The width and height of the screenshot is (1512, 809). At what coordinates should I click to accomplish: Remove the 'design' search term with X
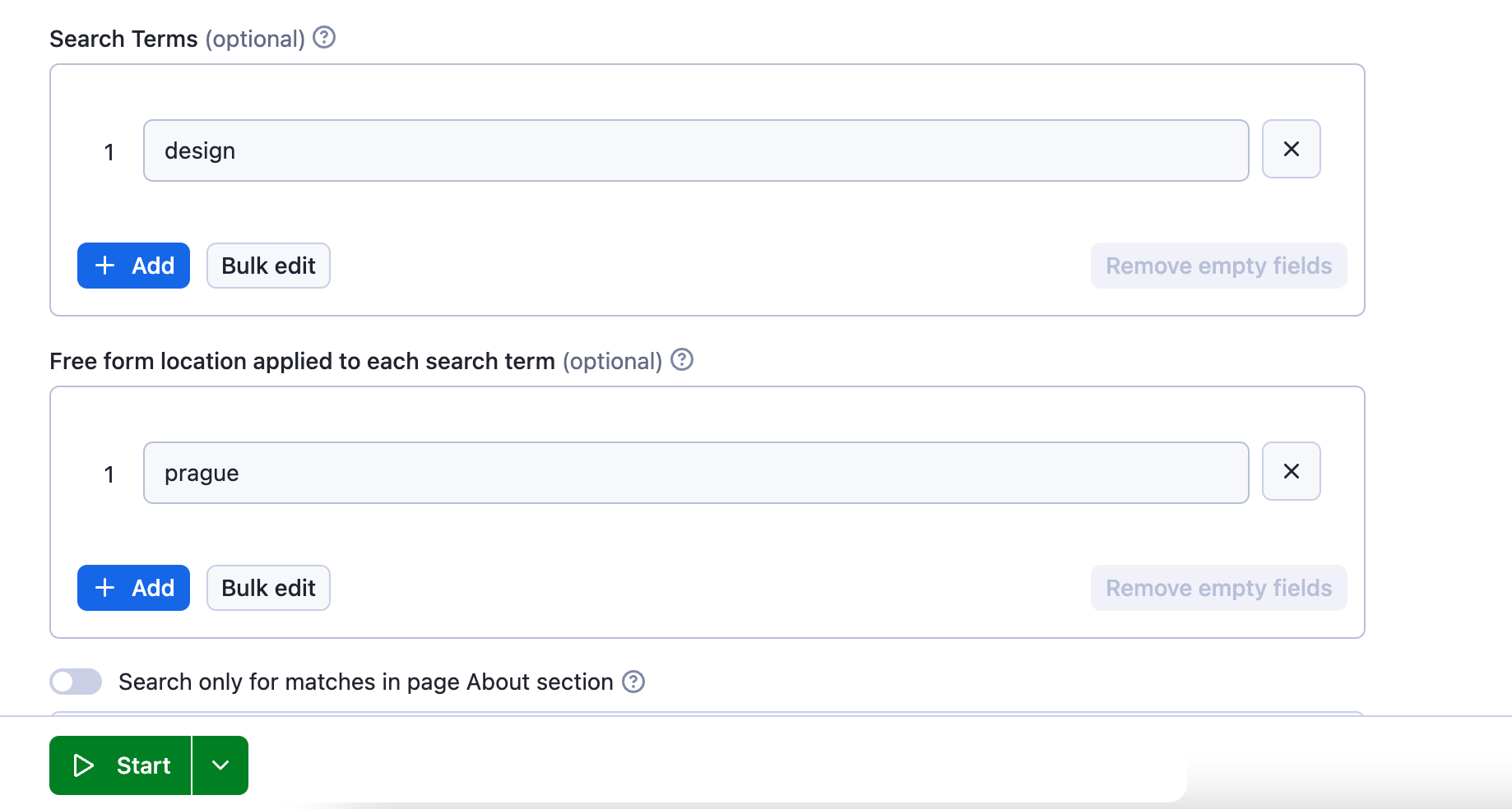1292,149
